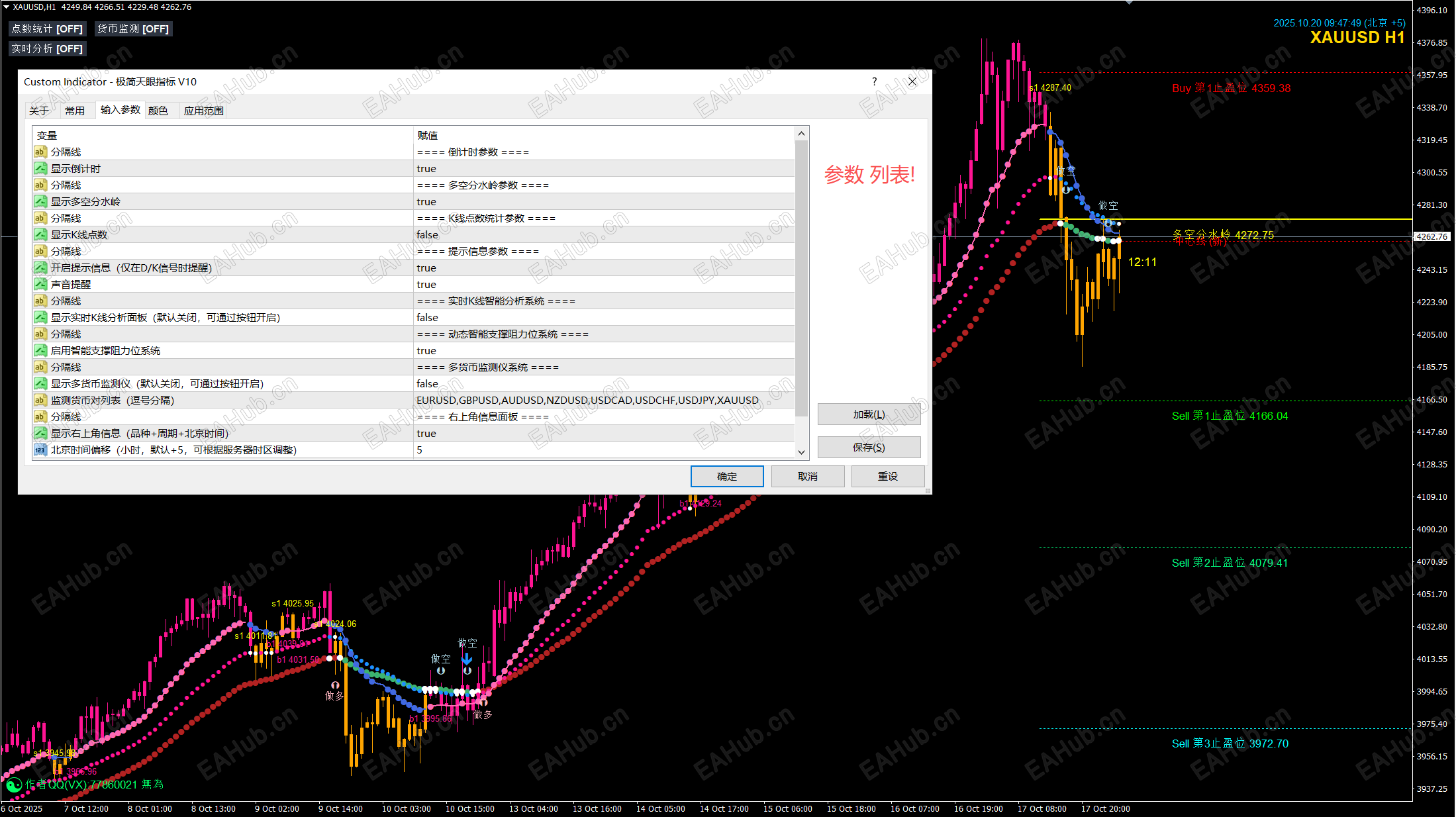Click the integer icon beside 北京时间偏移

coord(40,450)
